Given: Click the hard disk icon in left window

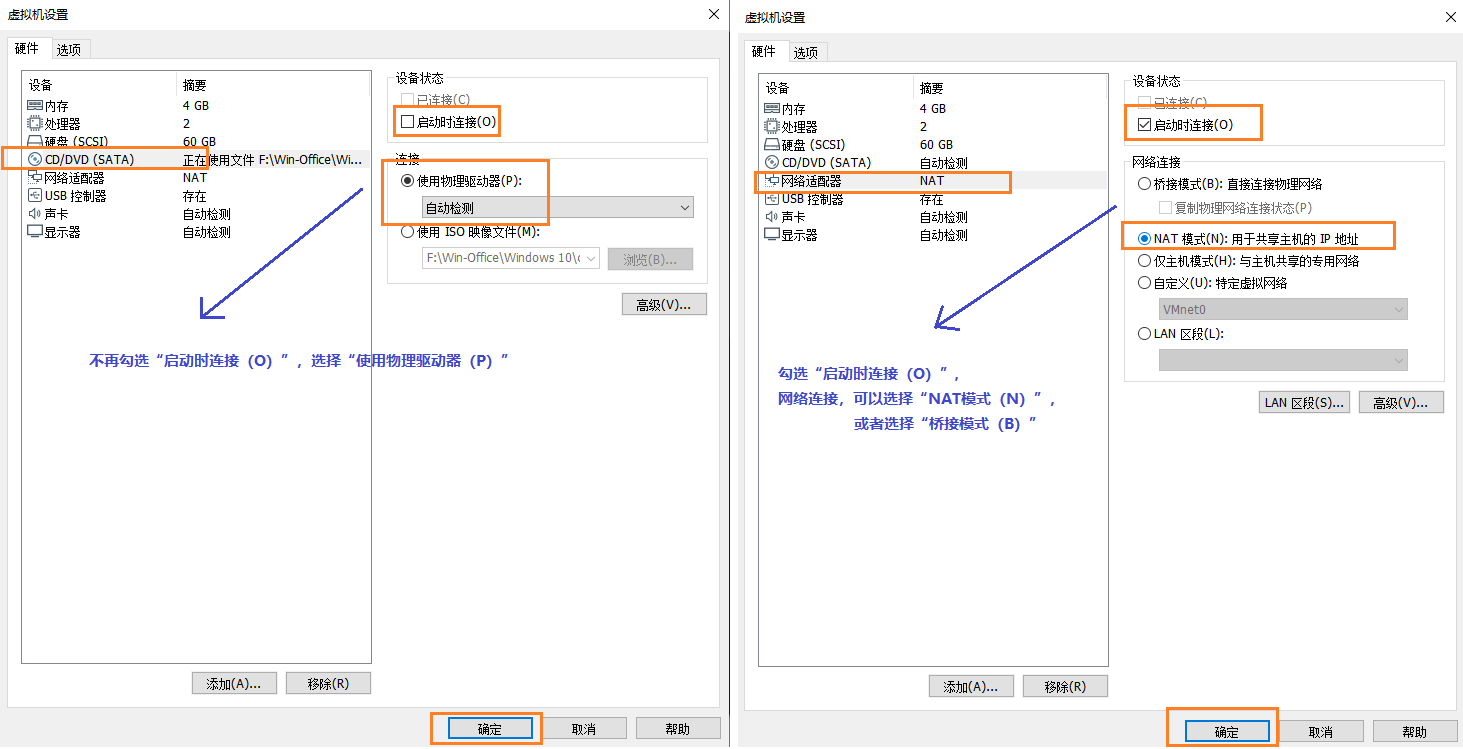Looking at the screenshot, I should coord(35,141).
